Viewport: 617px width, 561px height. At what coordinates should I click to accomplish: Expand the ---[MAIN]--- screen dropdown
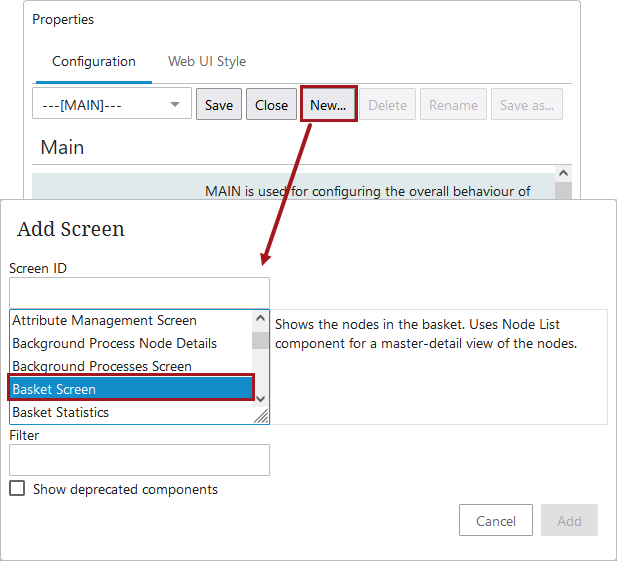tap(111, 105)
